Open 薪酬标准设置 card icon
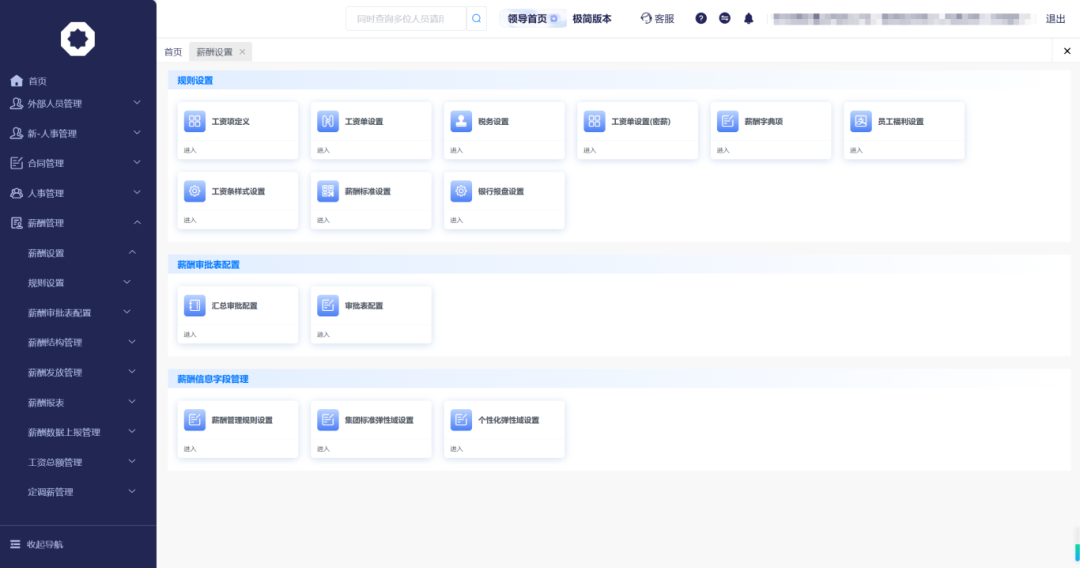The height and width of the screenshot is (568, 1080). click(327, 191)
